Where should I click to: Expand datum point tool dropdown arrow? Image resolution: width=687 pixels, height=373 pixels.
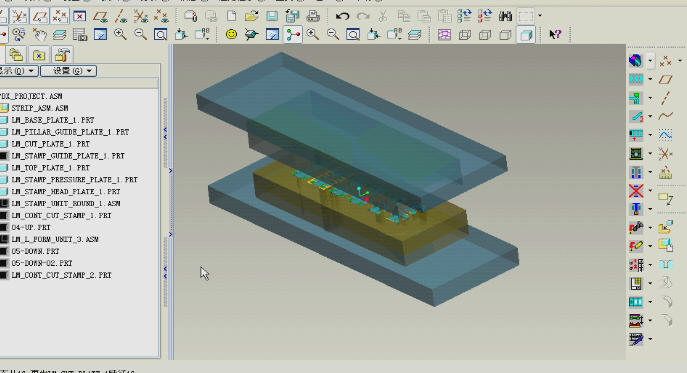680,60
